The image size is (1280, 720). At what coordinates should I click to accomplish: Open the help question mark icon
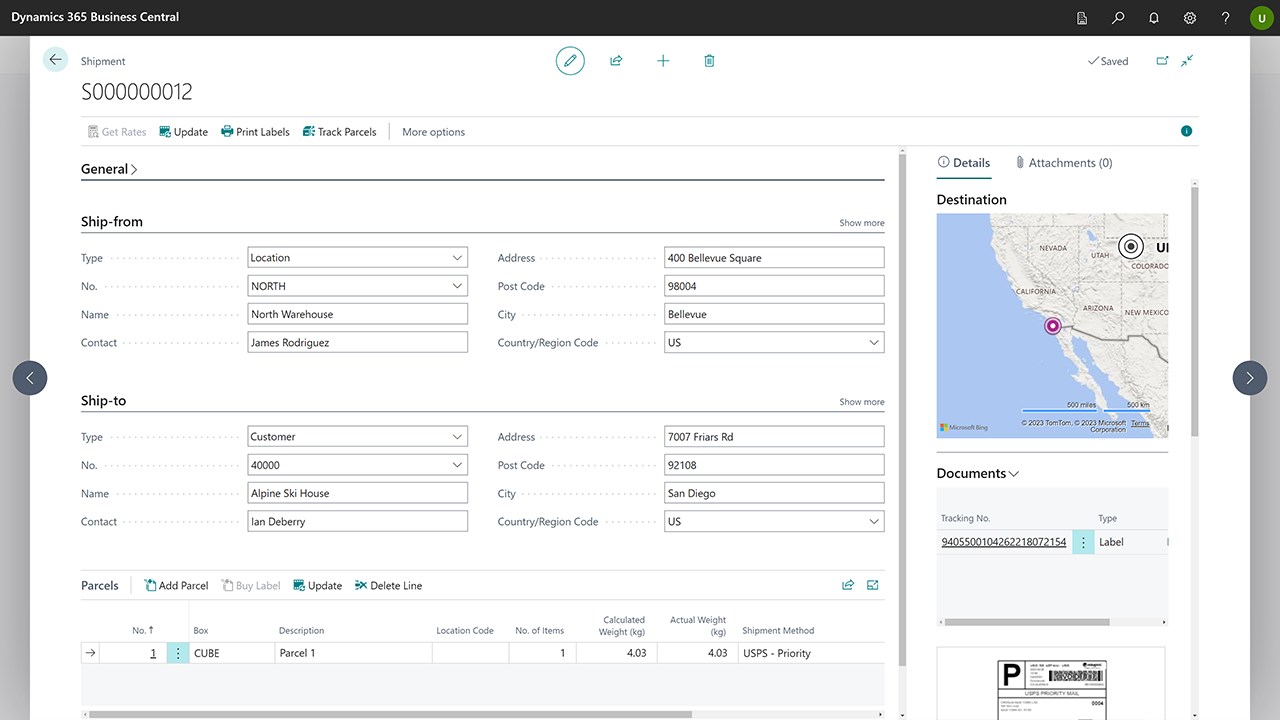click(1226, 18)
